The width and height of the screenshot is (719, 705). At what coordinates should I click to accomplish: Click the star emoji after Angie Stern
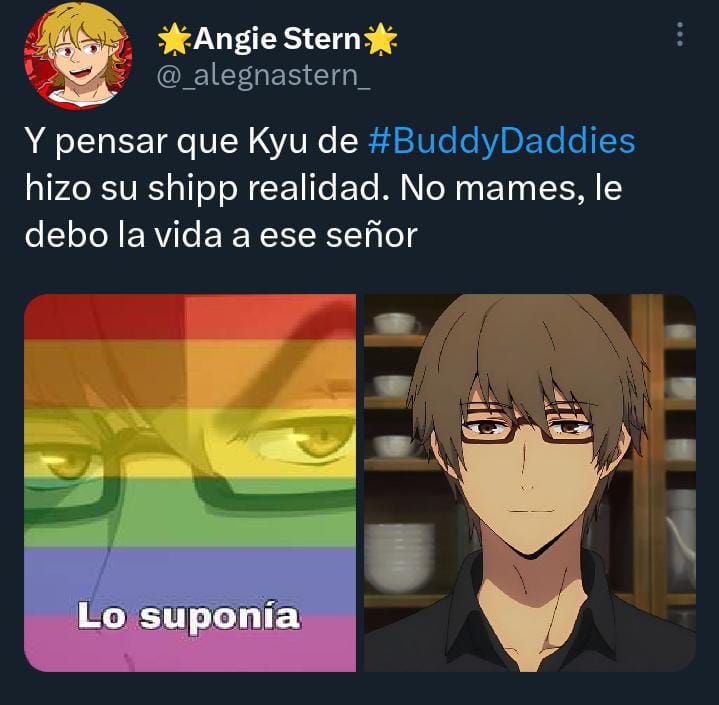point(380,39)
